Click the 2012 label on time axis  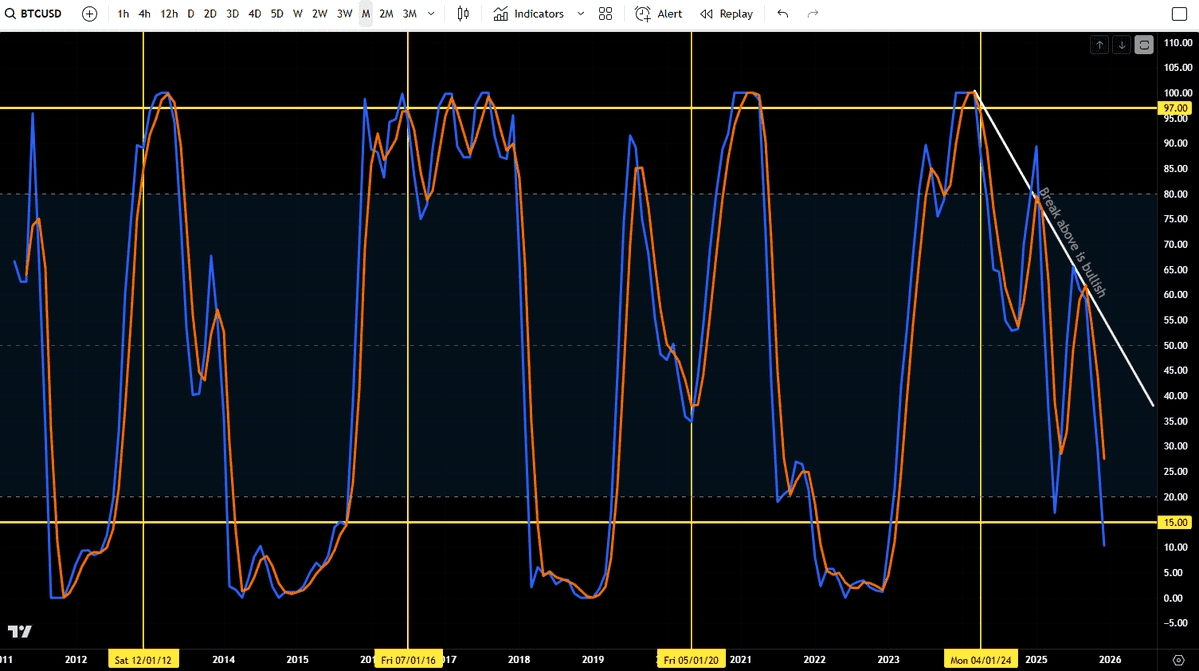(x=76, y=660)
